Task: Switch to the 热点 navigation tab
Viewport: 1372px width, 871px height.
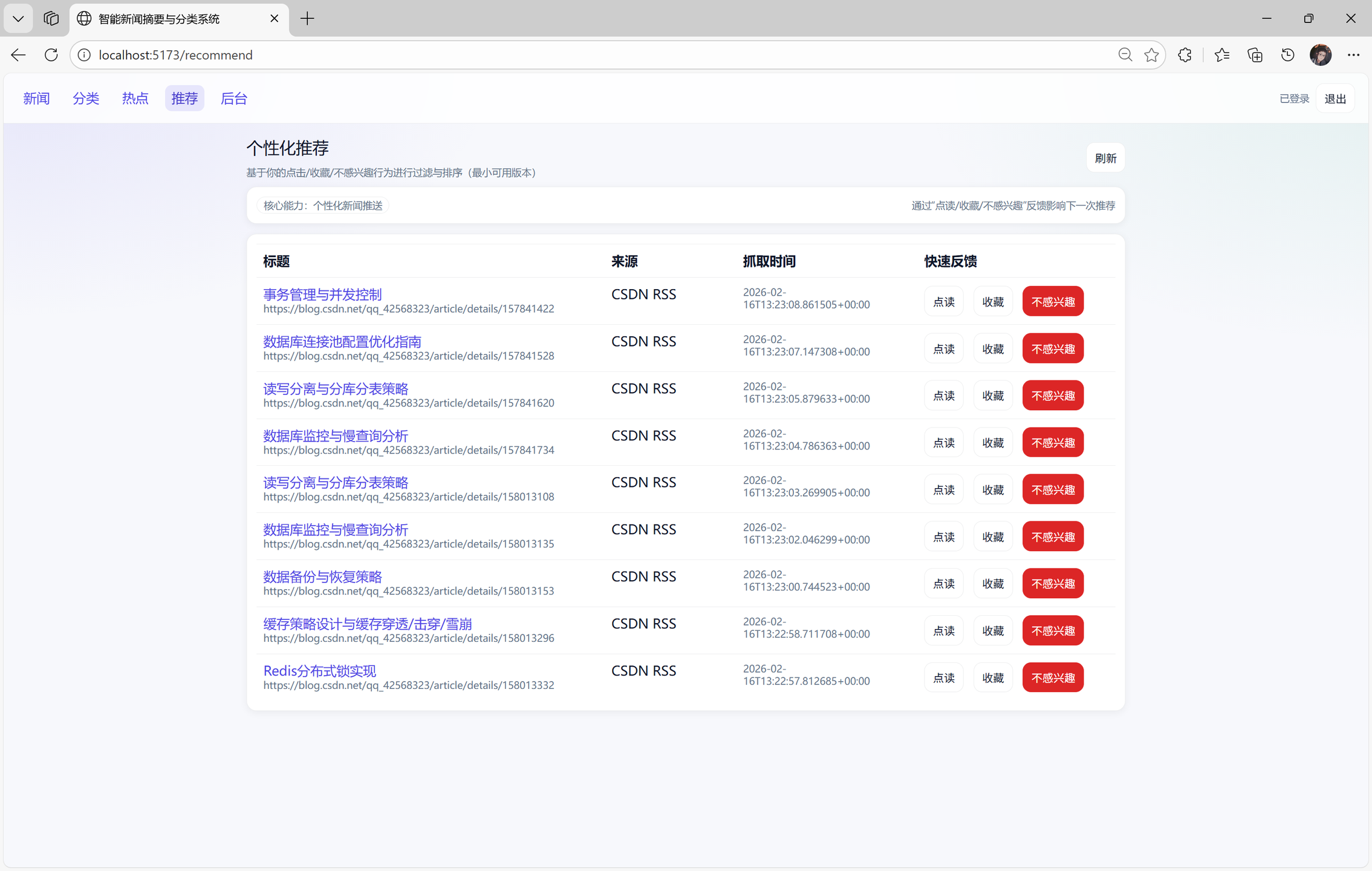Action: tap(134, 98)
